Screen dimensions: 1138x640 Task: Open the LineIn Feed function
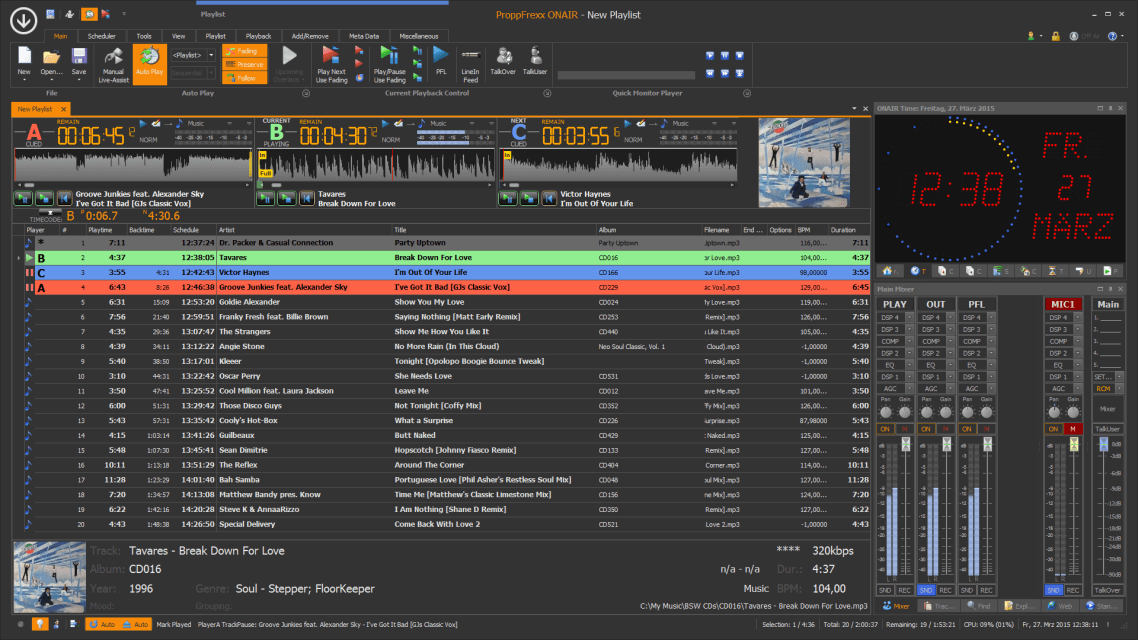tap(470, 62)
